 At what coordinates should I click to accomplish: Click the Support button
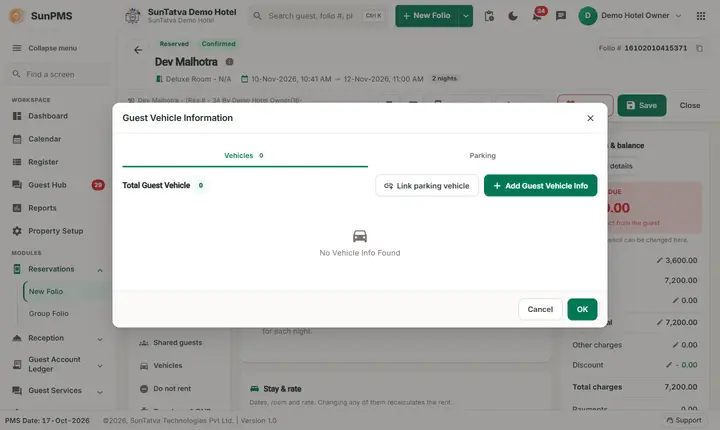(x=684, y=420)
